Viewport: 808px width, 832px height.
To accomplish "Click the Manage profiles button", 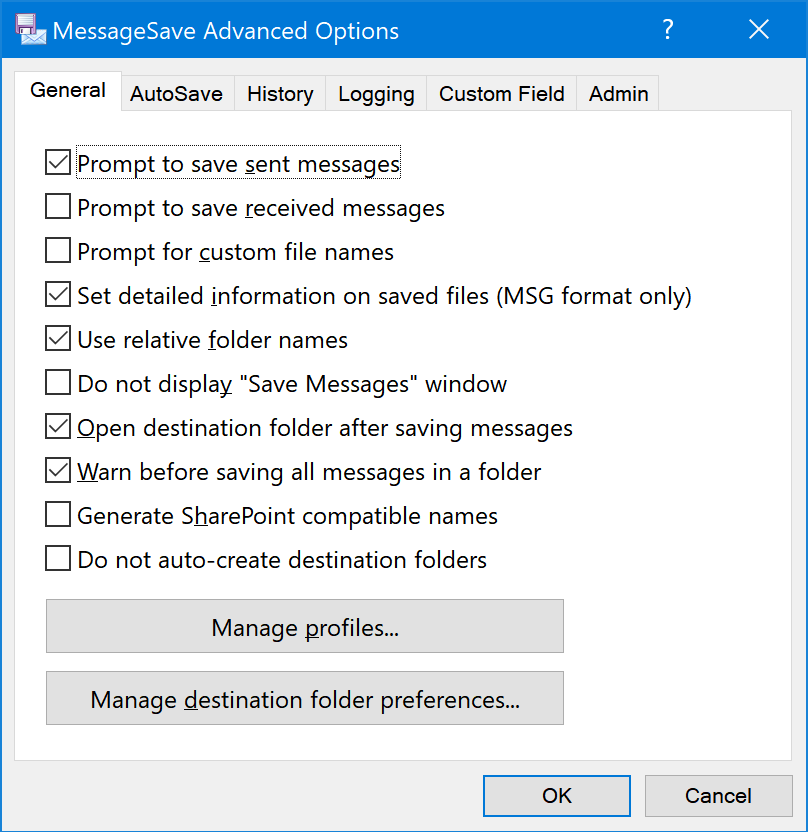I will click(x=305, y=626).
